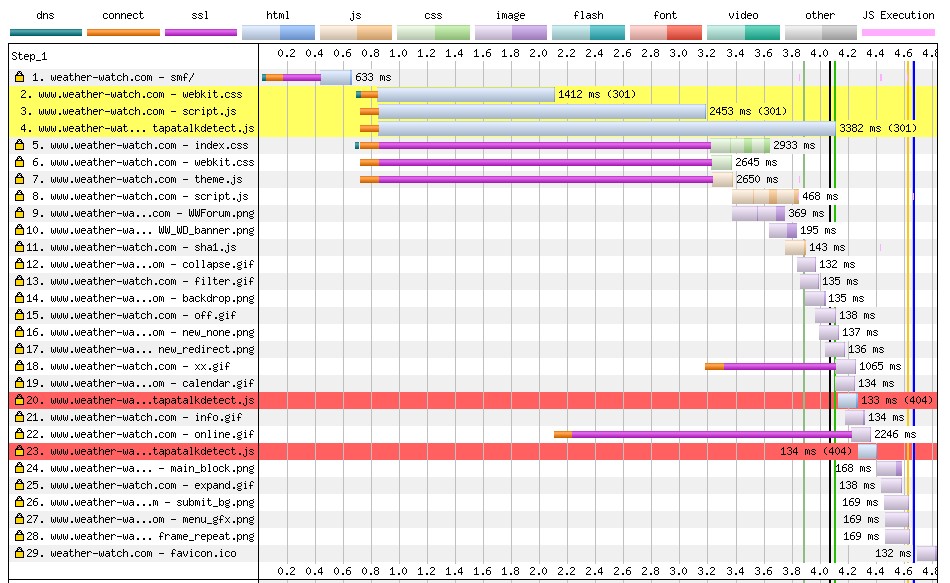Screen dimensions: 950x583
Task: Select the Step_1 header label
Action: [29, 56]
